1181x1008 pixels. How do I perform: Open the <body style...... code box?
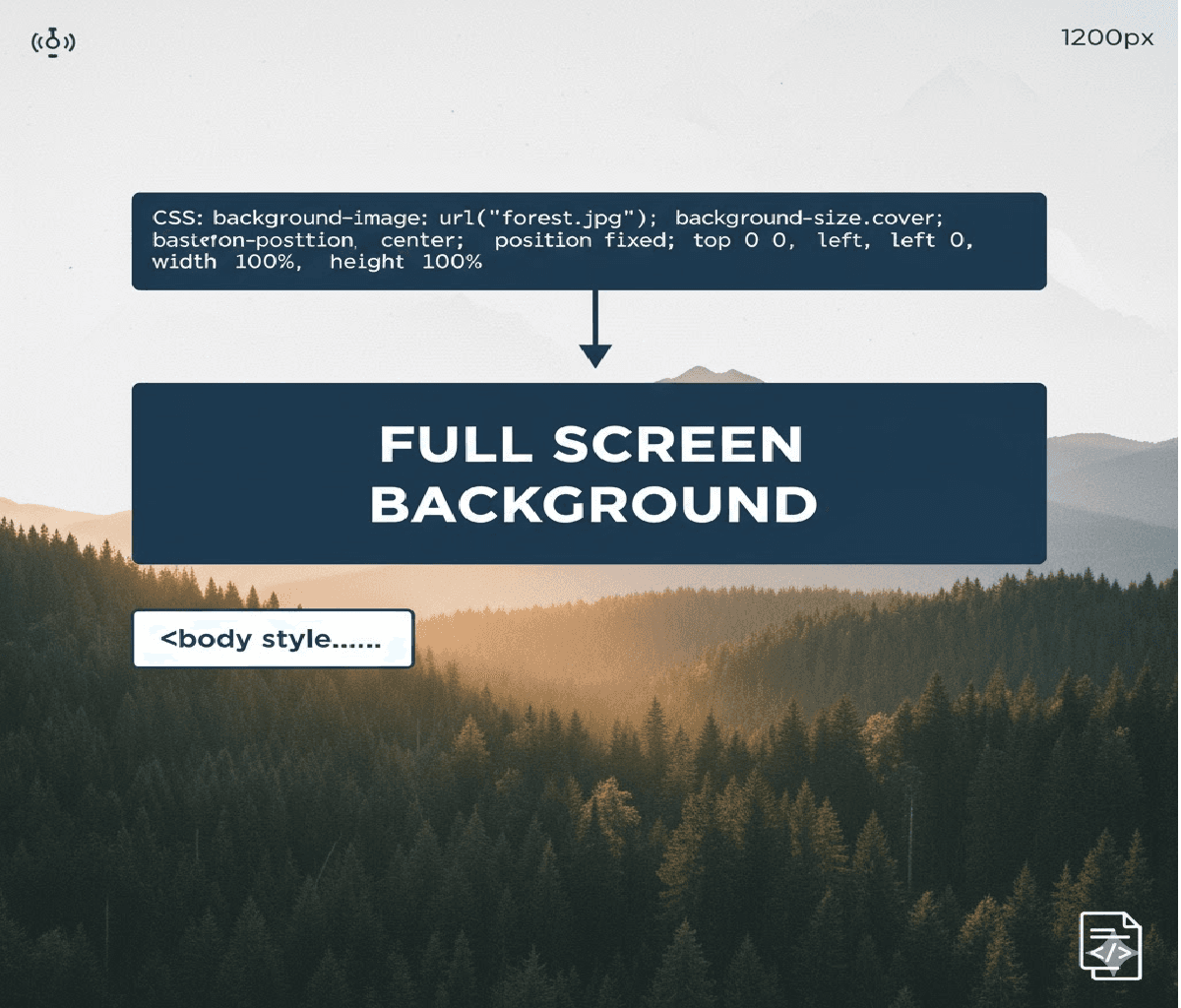pyautogui.click(x=274, y=639)
